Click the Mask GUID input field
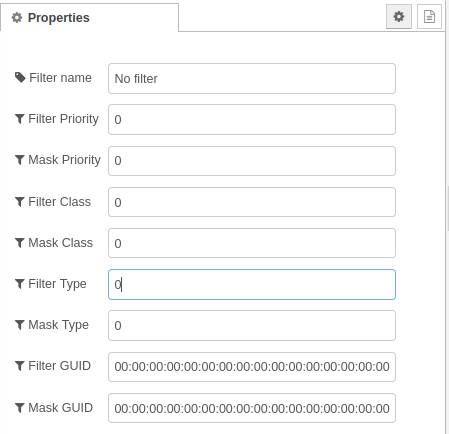 (252, 408)
